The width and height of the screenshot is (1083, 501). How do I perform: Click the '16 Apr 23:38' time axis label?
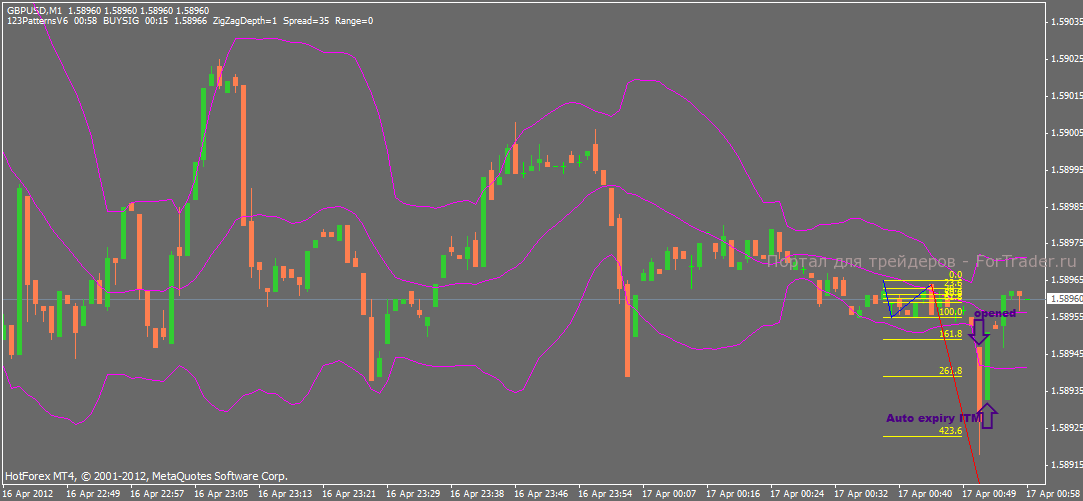tap(477, 495)
